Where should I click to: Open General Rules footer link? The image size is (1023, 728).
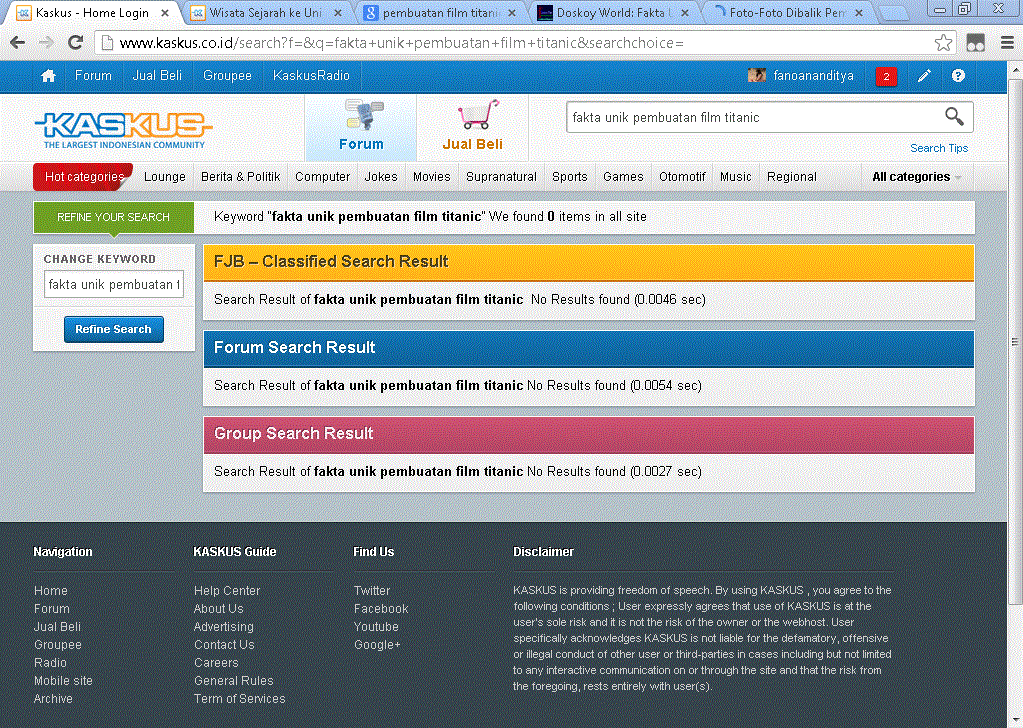[234, 680]
